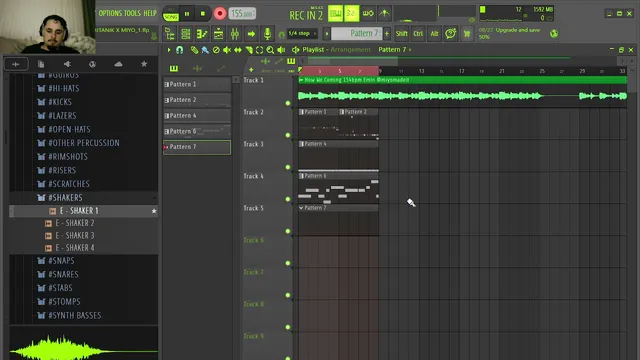Select the E - SHAKER 3 sample
The width and height of the screenshot is (640, 360).
75,236
